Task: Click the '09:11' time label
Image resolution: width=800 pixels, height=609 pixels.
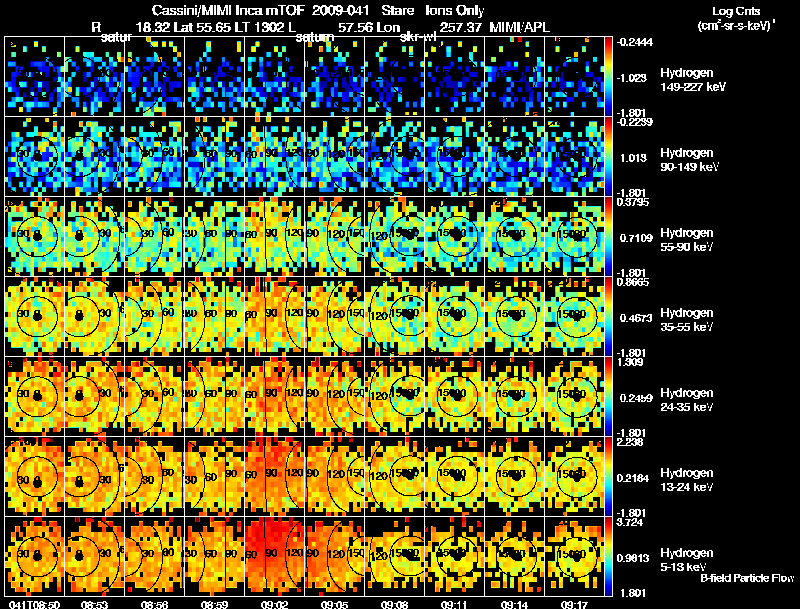Action: tap(454, 604)
